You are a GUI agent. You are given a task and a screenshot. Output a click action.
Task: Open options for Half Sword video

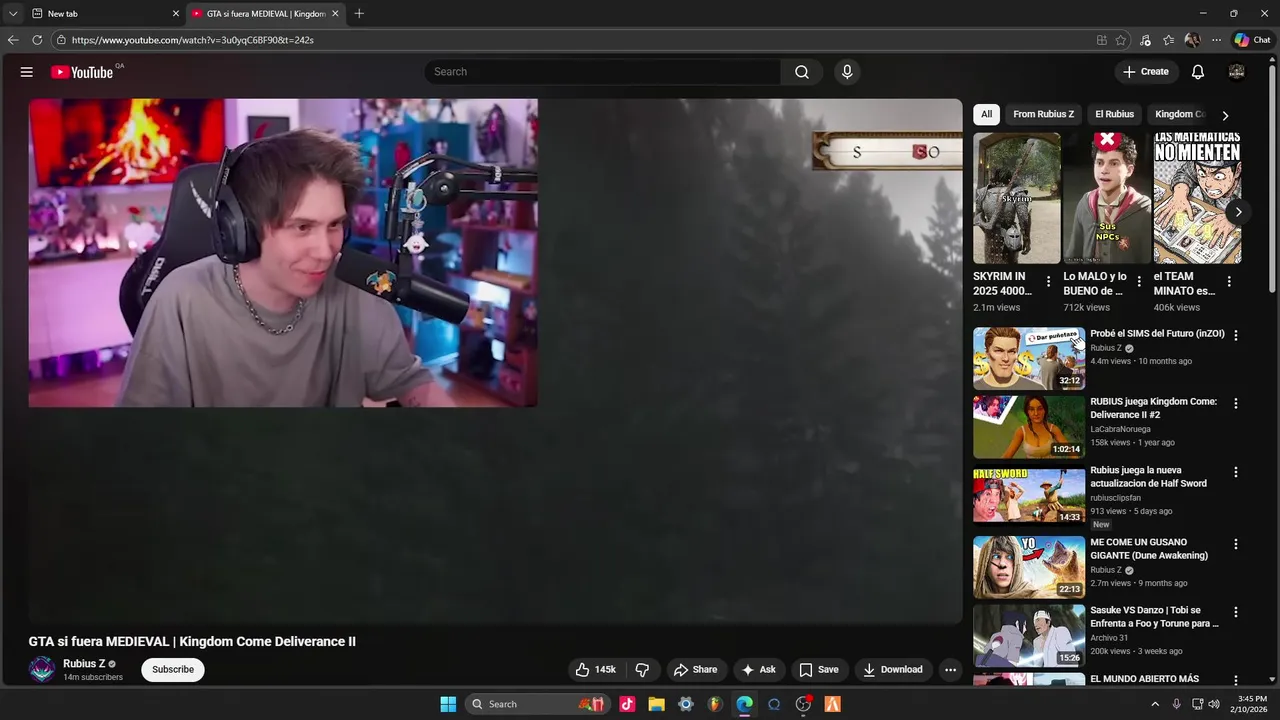point(1236,472)
